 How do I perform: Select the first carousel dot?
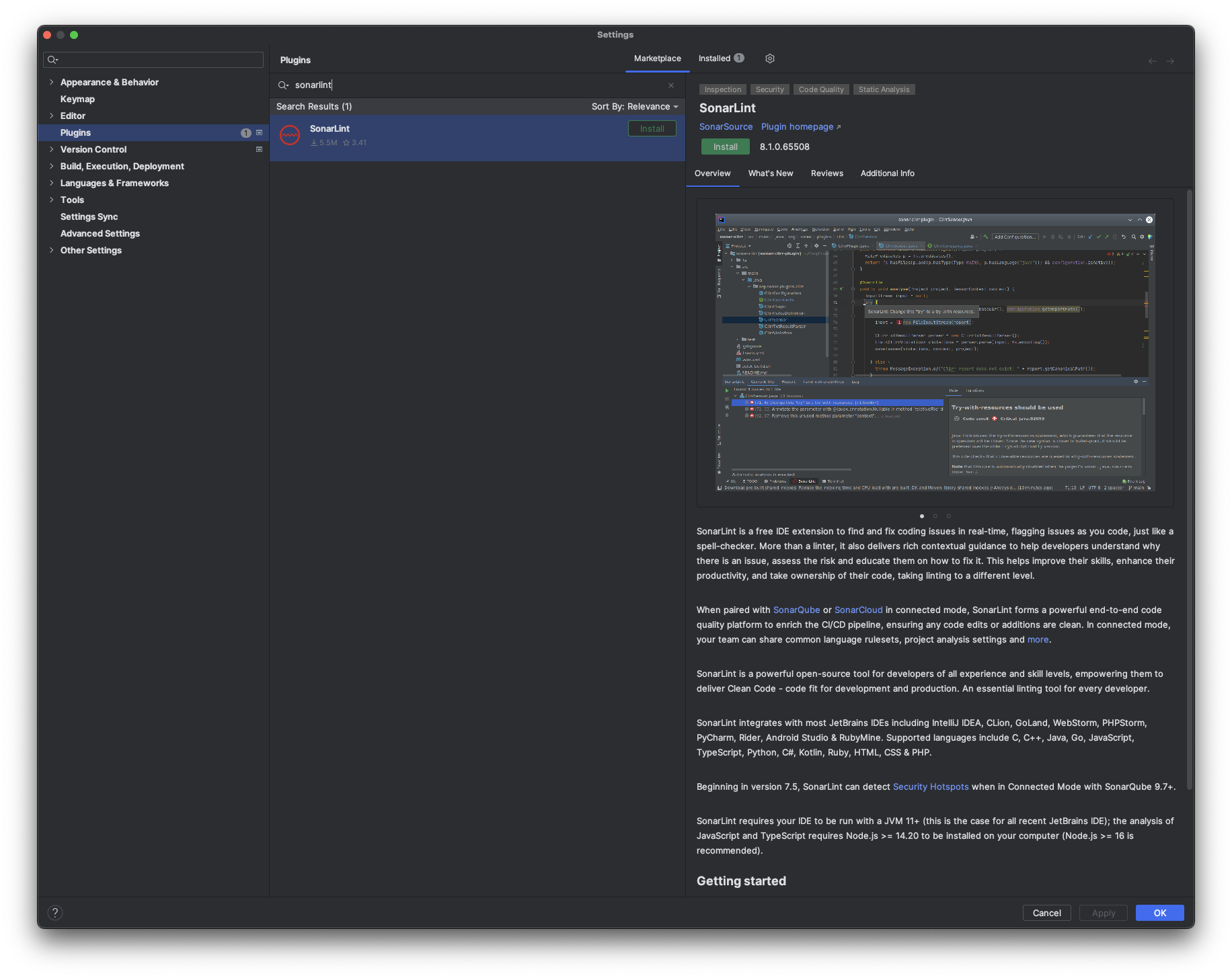921,516
